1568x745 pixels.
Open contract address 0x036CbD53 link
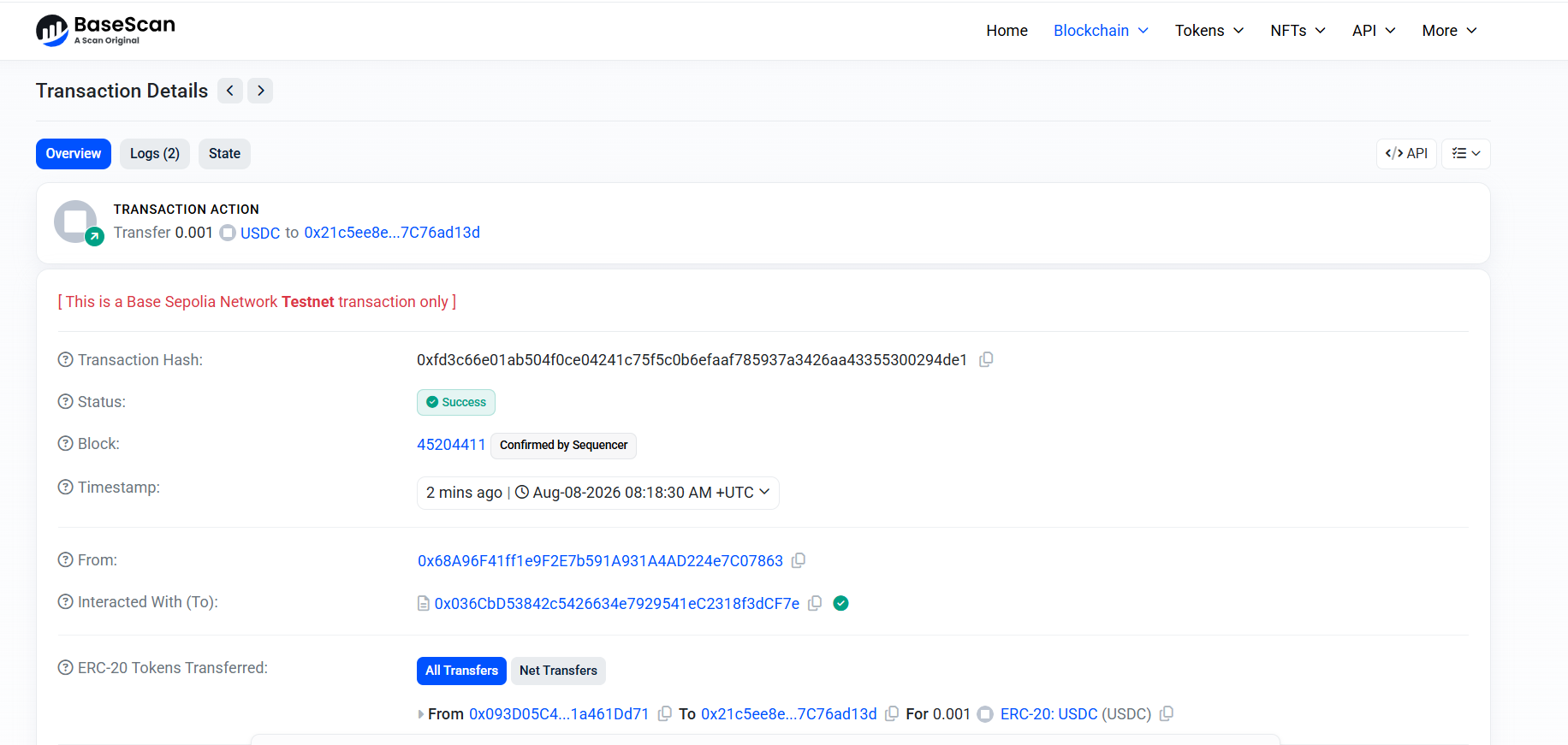tap(617, 604)
